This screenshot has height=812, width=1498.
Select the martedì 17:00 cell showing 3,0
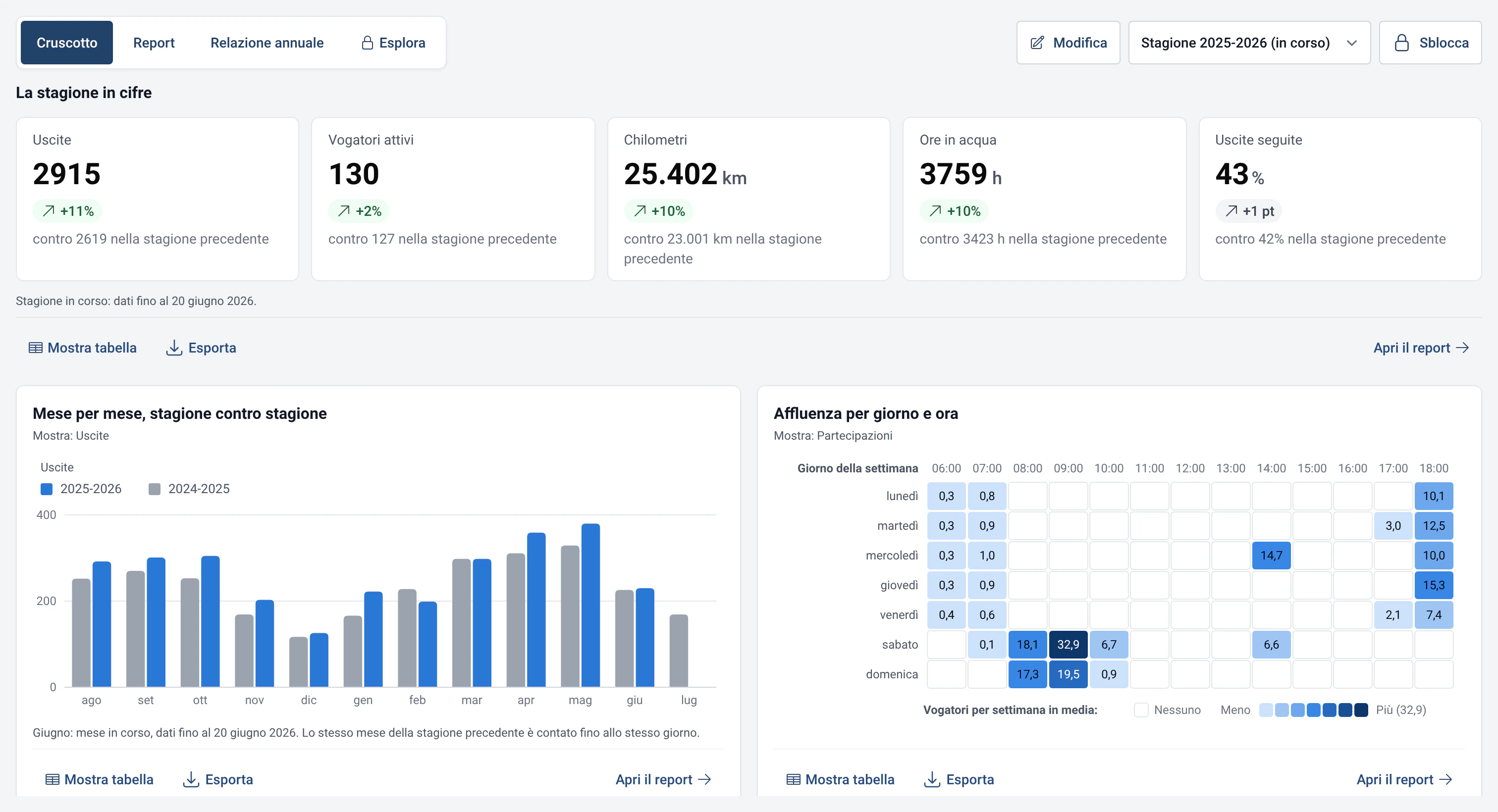[x=1393, y=526]
